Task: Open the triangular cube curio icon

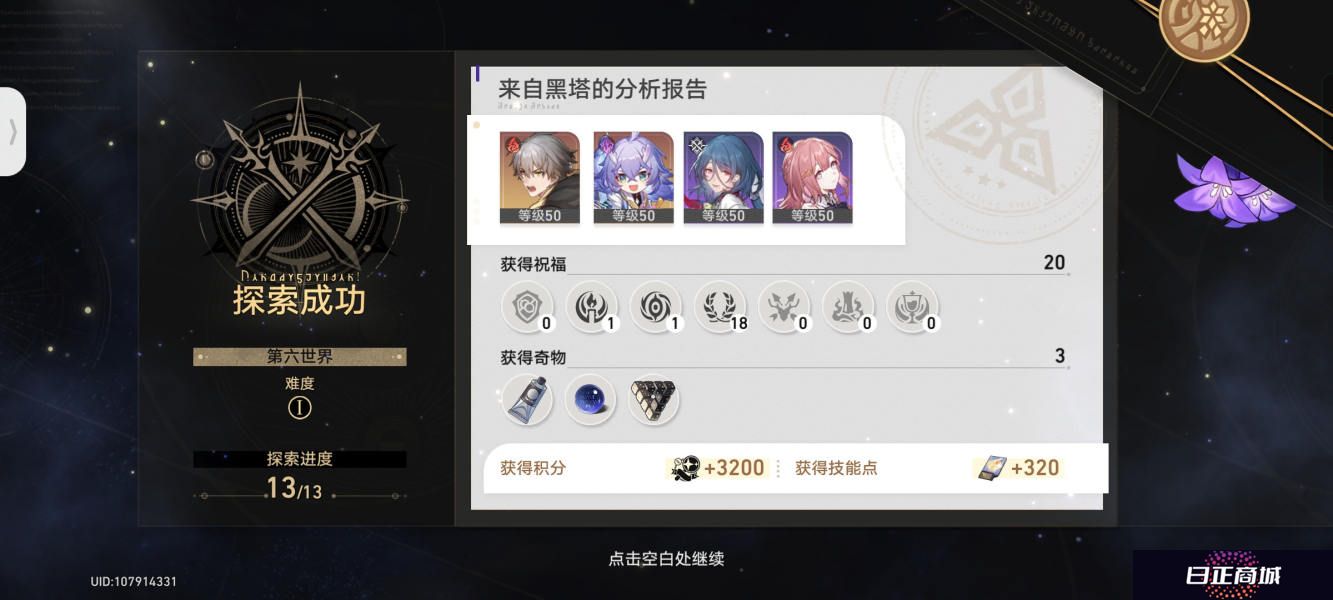Action: (x=654, y=400)
